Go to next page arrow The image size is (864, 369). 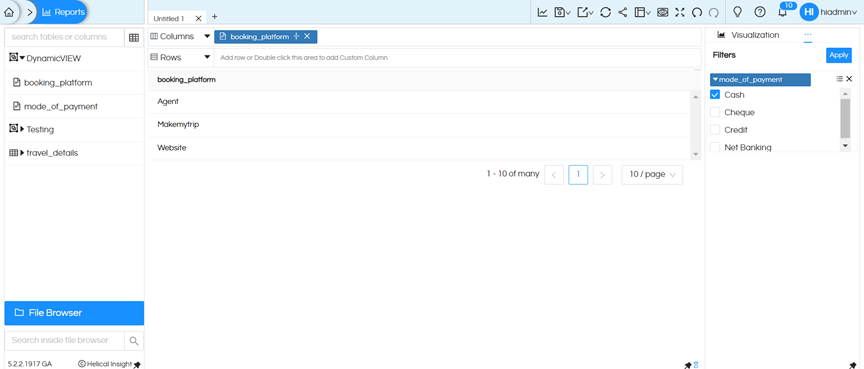(x=602, y=175)
